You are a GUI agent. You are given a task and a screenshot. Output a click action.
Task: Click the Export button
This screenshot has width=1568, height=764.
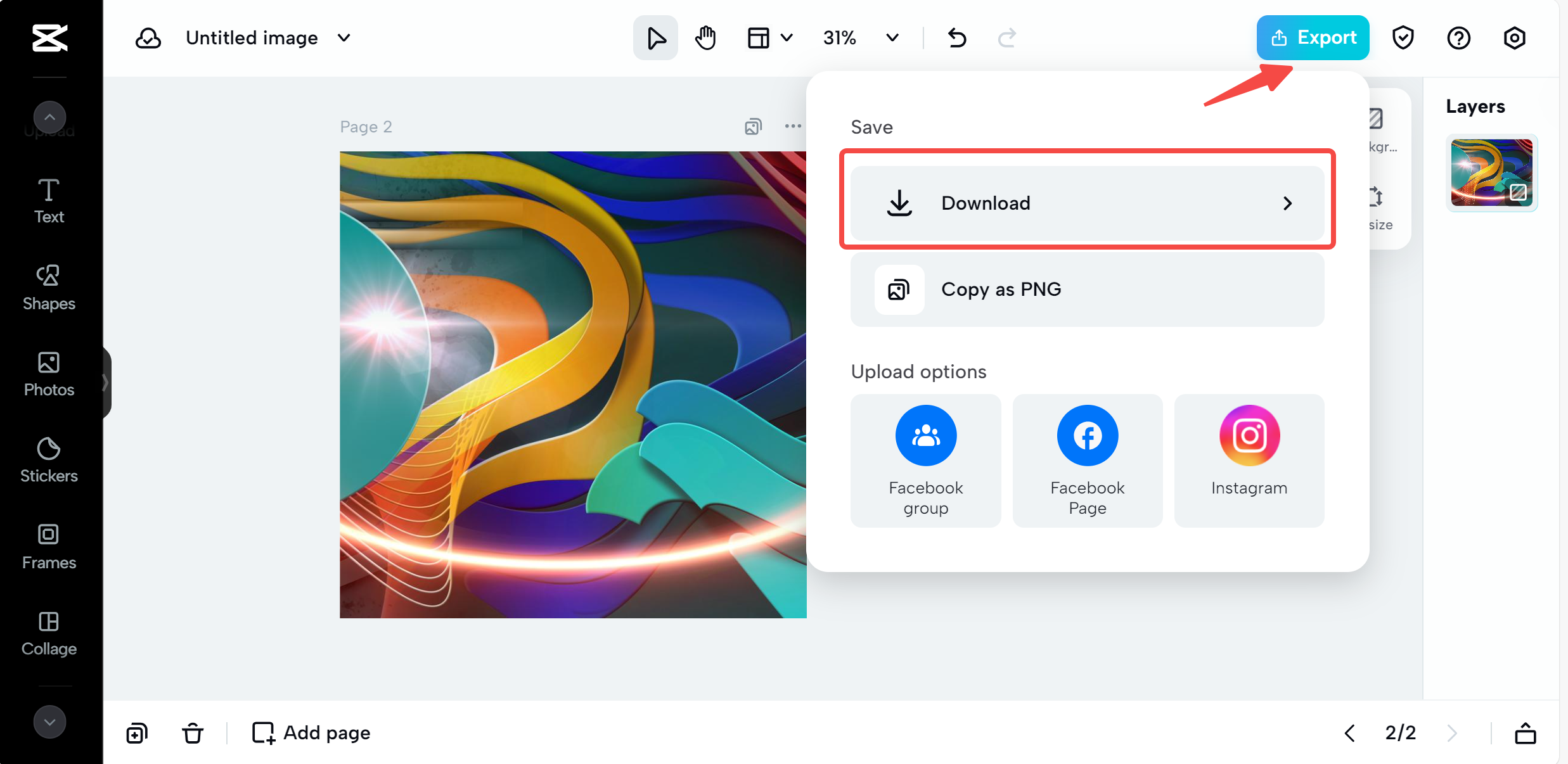tap(1313, 38)
